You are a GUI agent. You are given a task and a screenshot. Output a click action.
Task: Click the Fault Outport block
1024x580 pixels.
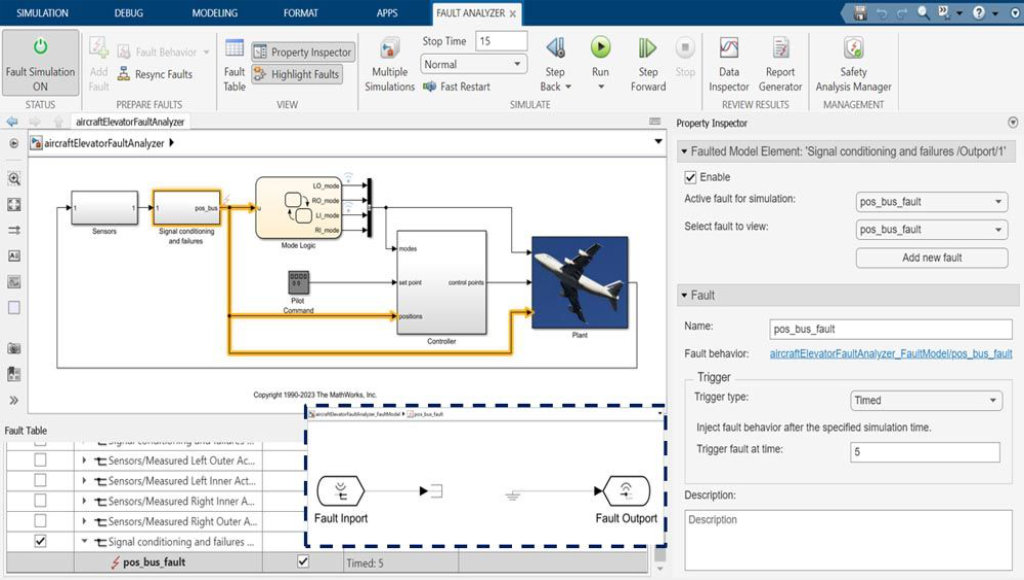point(626,491)
